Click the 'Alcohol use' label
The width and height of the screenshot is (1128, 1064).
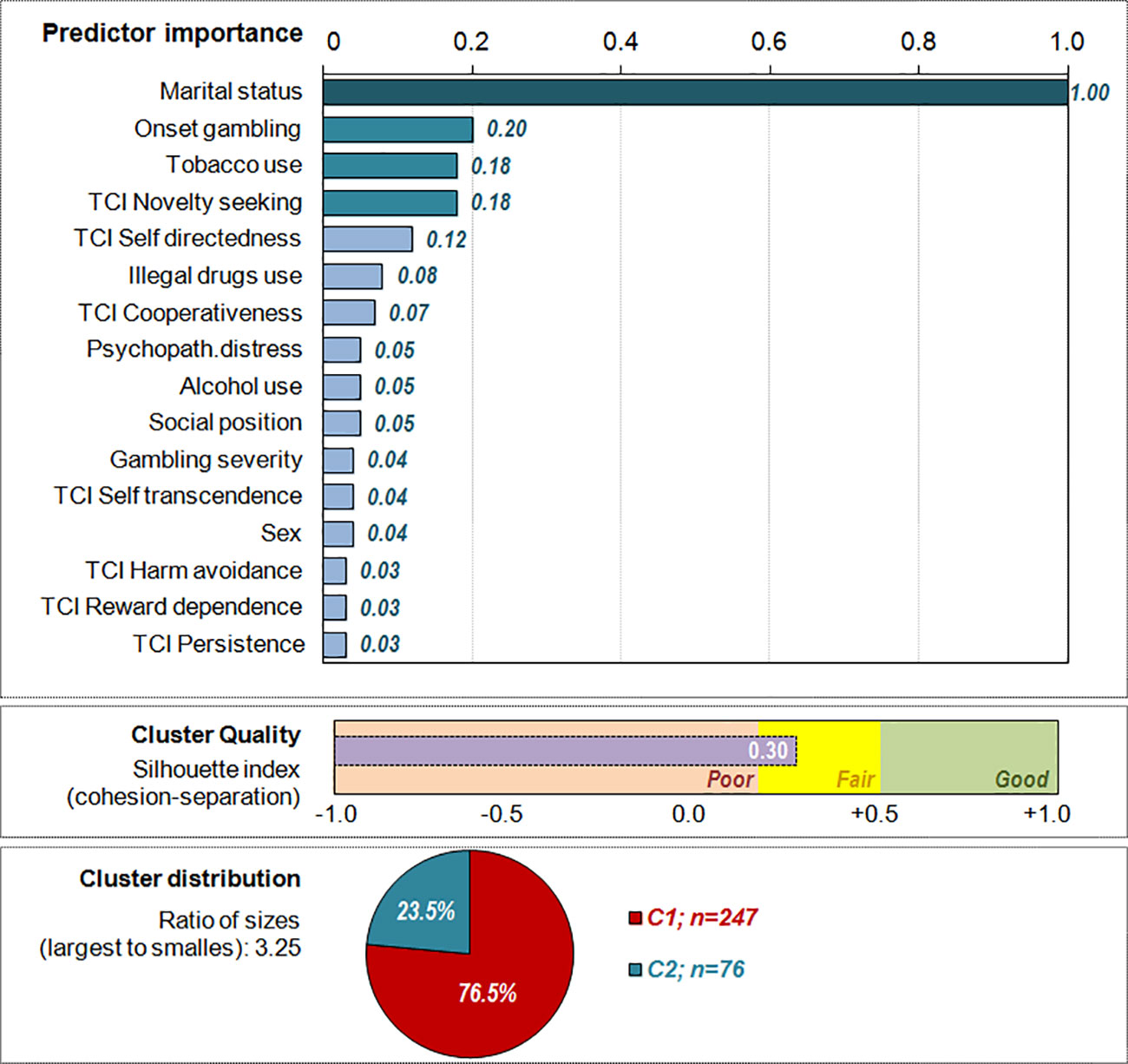pyautogui.click(x=241, y=386)
